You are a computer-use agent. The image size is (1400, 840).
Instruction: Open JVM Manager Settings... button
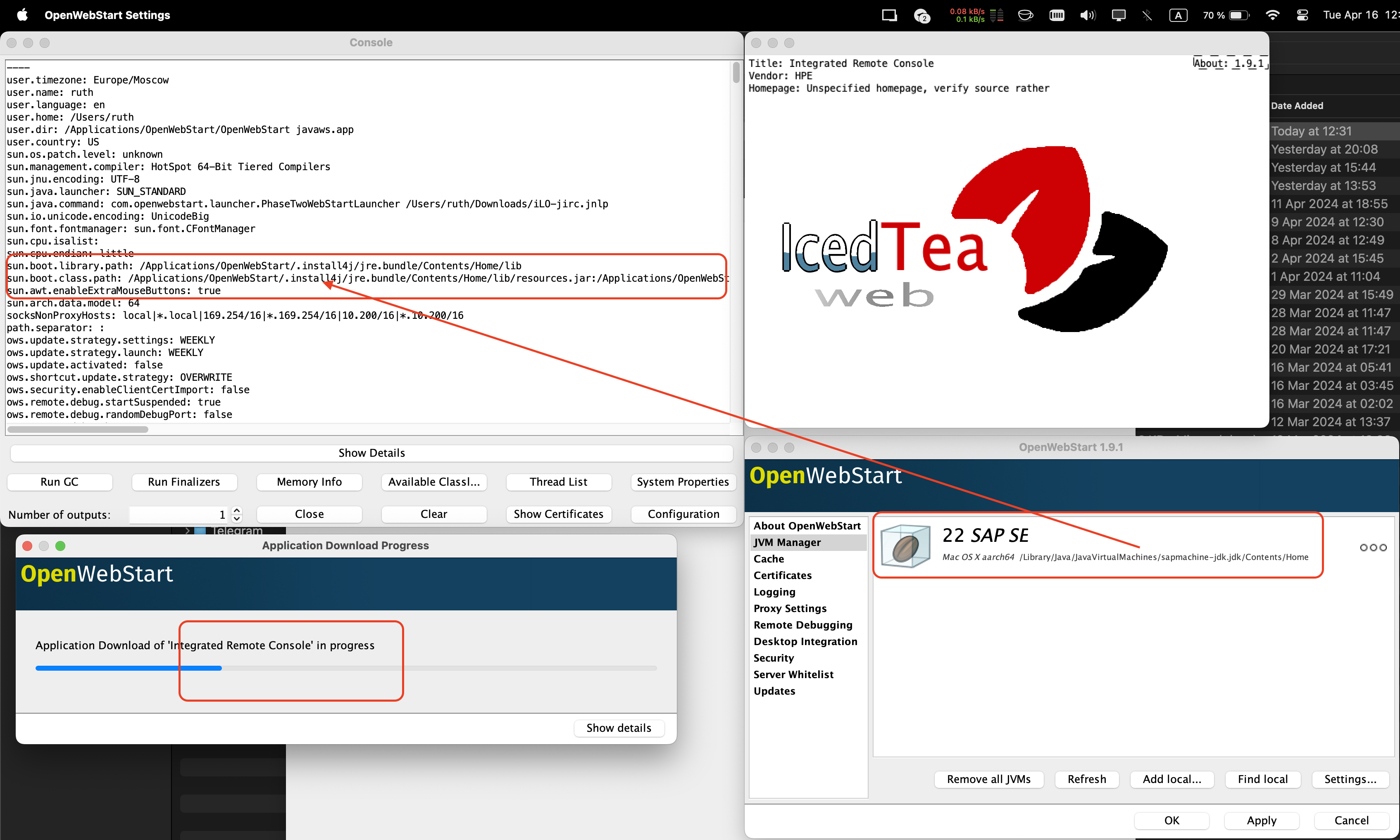(x=1350, y=779)
